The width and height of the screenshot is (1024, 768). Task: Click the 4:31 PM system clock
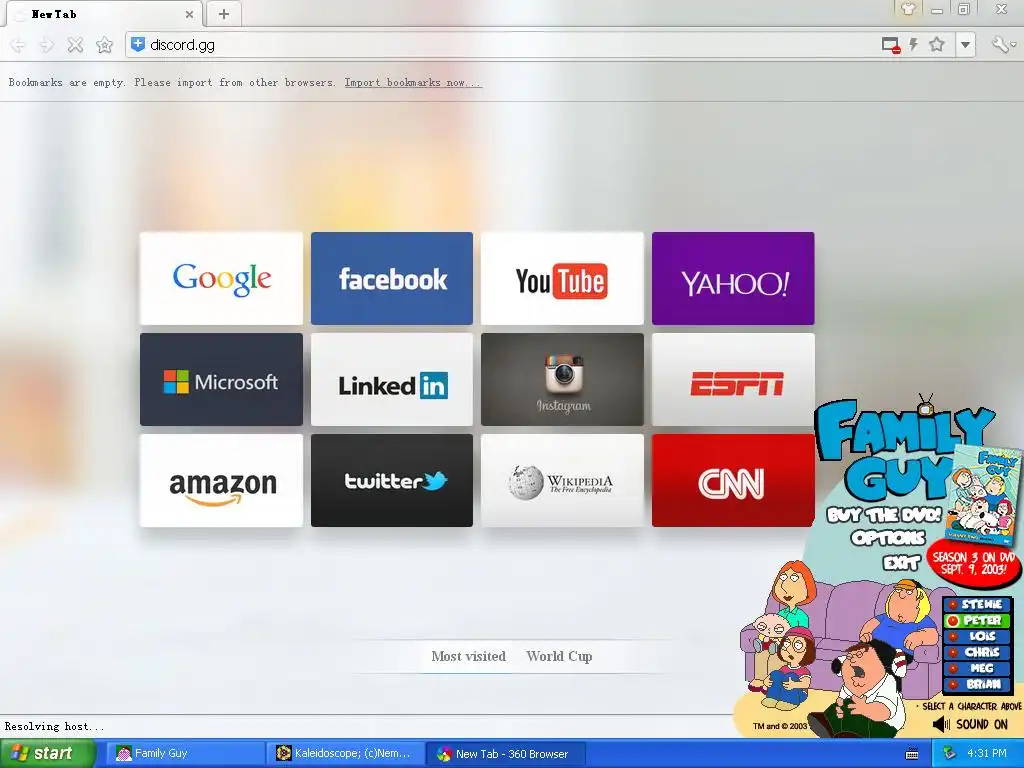coord(987,753)
